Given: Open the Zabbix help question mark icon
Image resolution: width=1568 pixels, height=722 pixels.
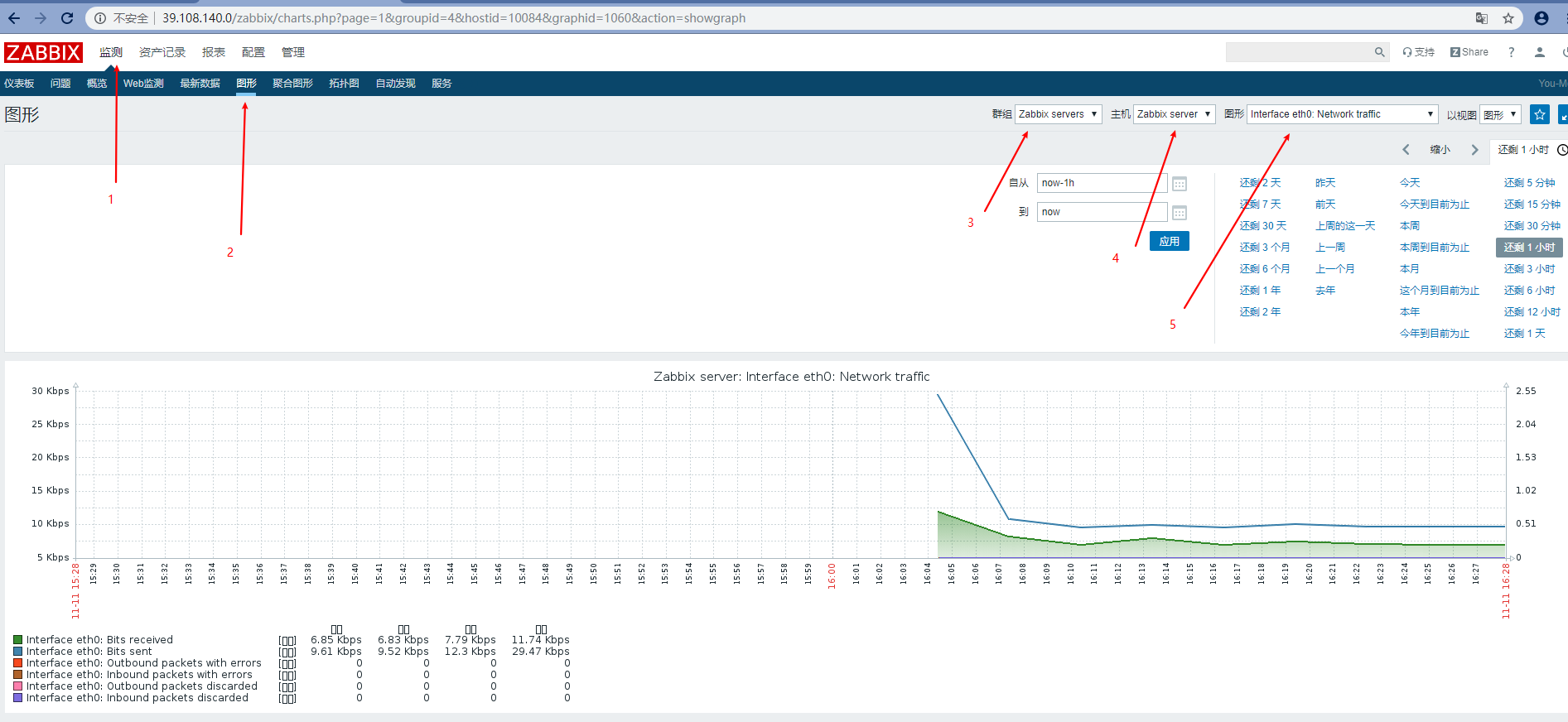Looking at the screenshot, I should point(1511,52).
